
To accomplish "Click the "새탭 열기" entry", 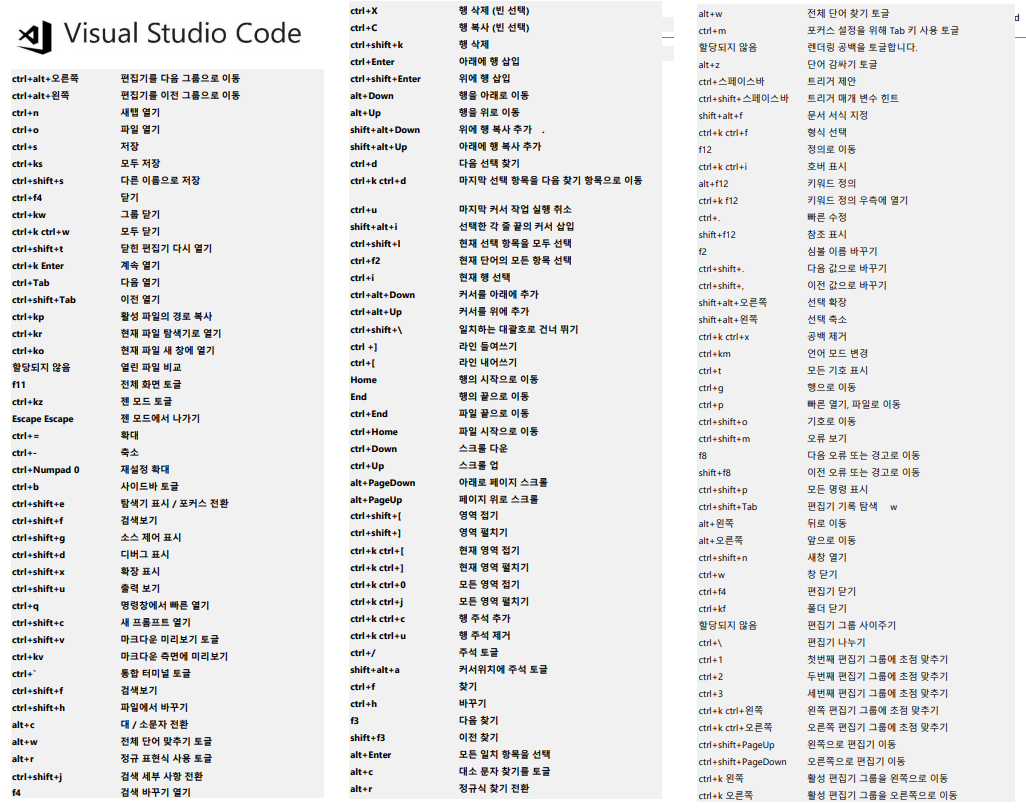I will (x=140, y=112).
